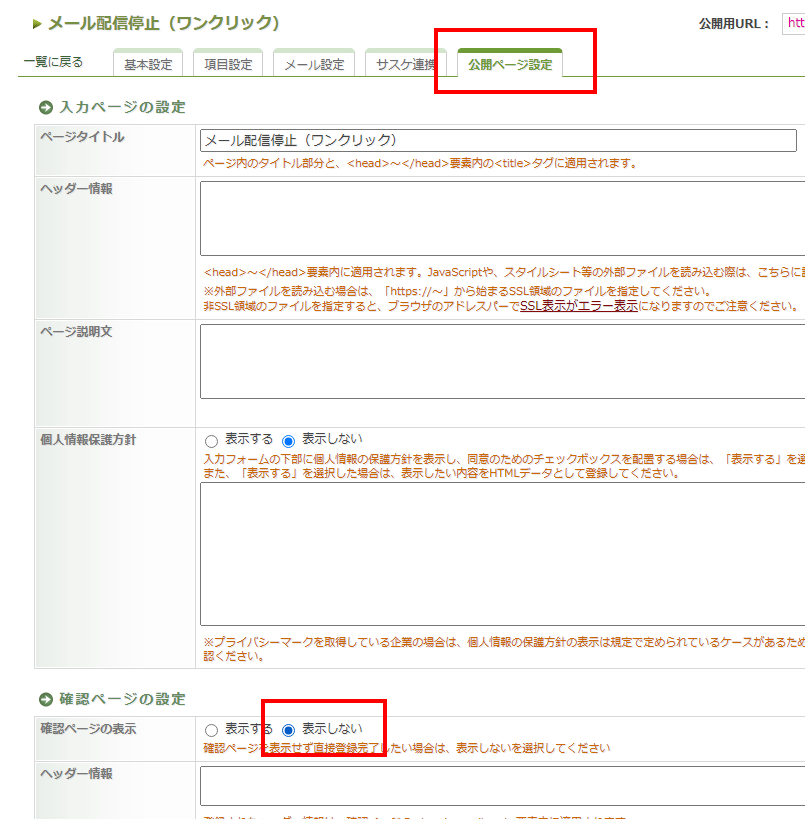Click the triangle icon before メール配信停止 title

coord(38,23)
